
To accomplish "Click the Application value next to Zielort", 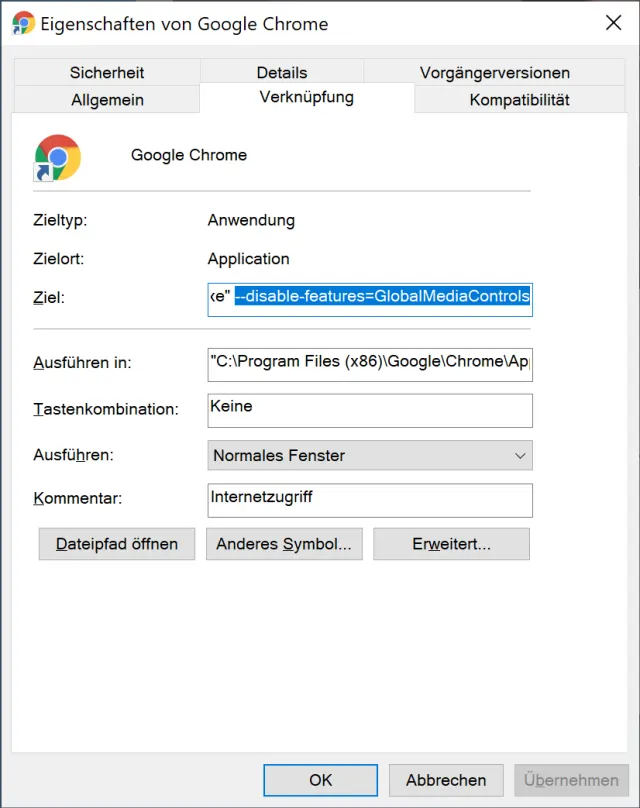I will 248,259.
